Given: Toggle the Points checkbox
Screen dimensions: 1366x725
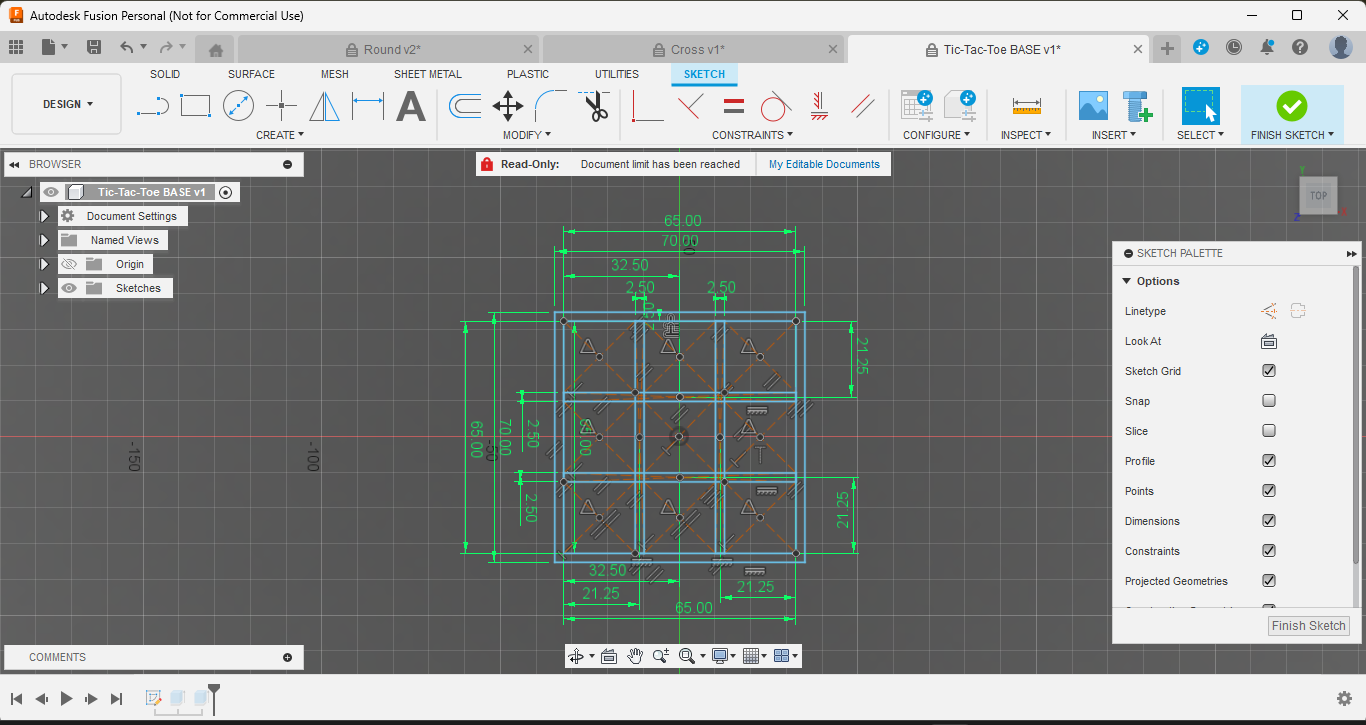Looking at the screenshot, I should (x=1269, y=491).
